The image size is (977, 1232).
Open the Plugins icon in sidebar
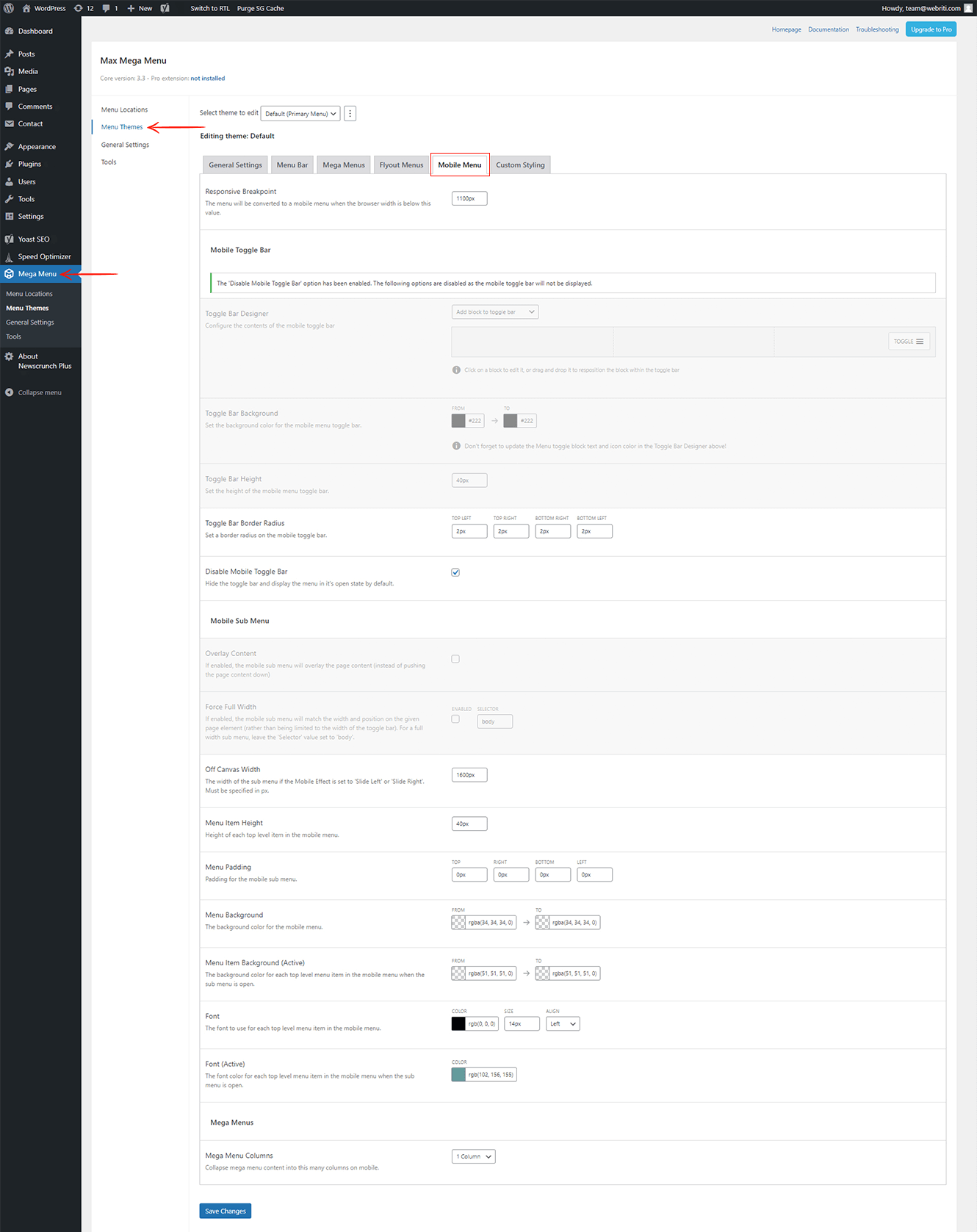coord(10,164)
